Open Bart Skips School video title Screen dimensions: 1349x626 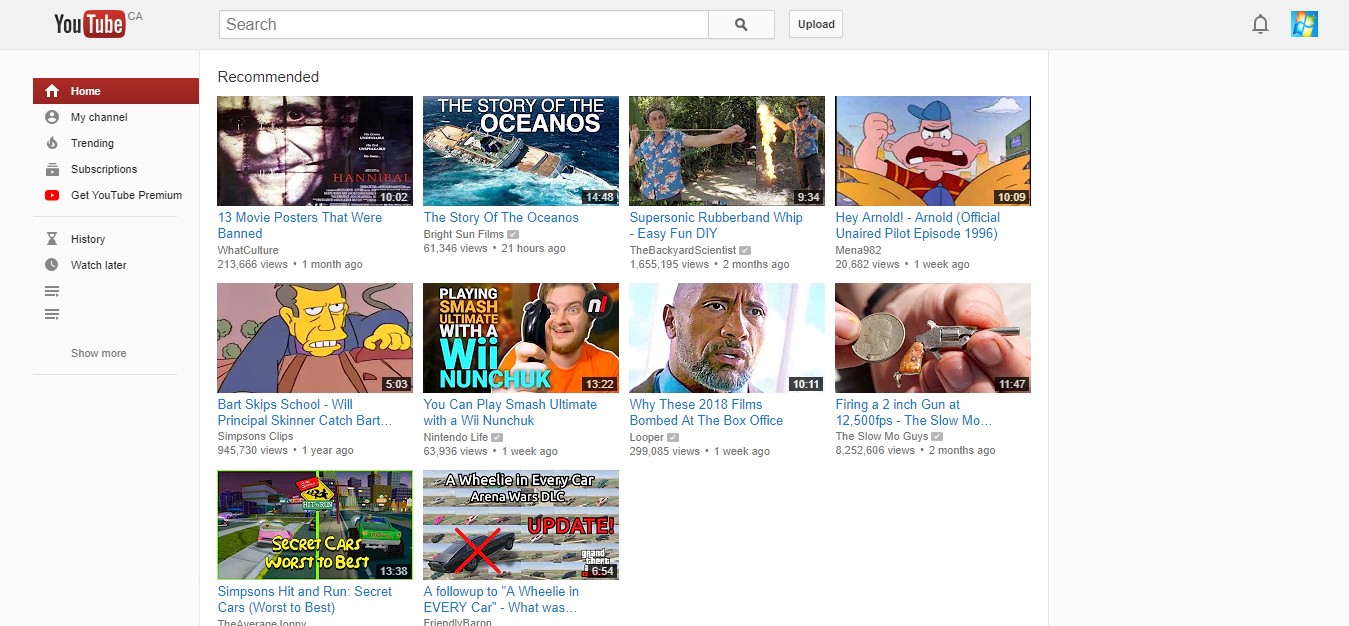[x=305, y=412]
